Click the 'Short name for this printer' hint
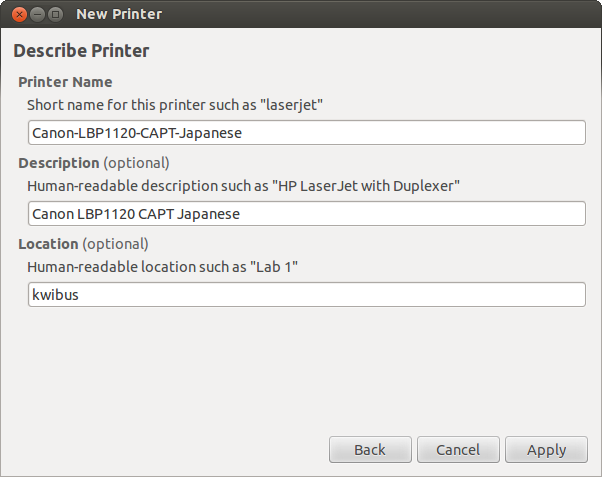This screenshot has width=602, height=477. coord(175,105)
